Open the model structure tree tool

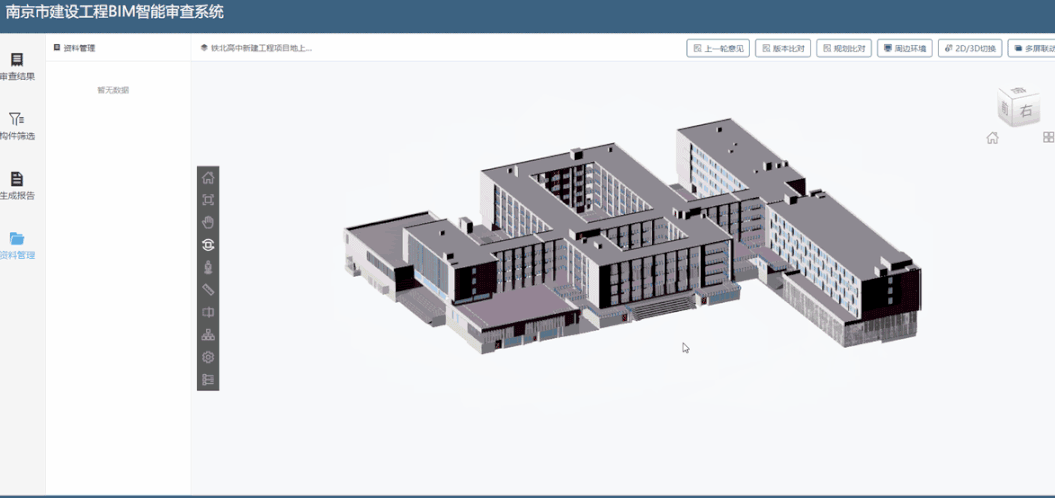(208, 334)
